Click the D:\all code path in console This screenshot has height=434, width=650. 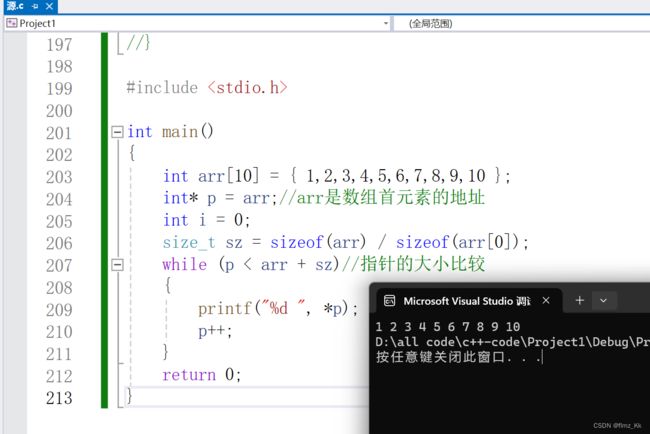point(512,342)
